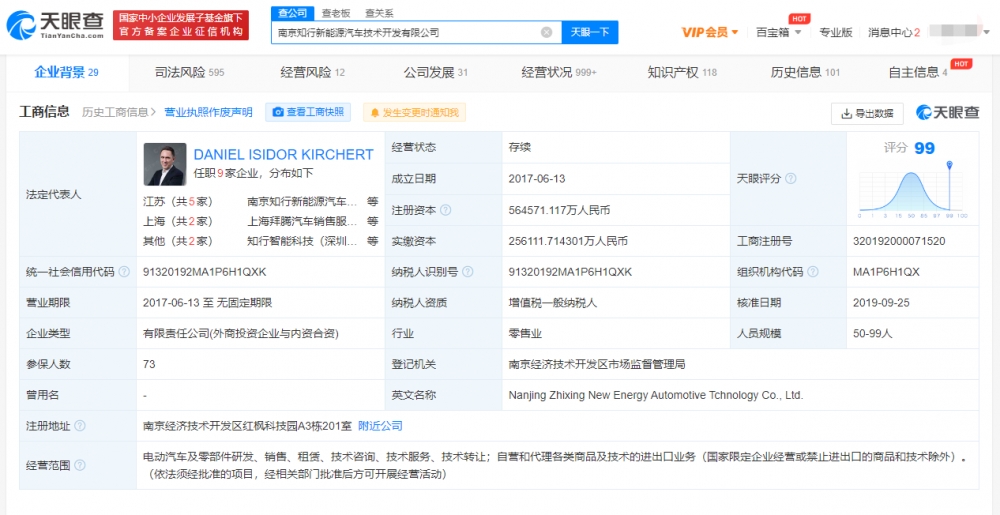Click the blurred user account in header

tap(955, 31)
